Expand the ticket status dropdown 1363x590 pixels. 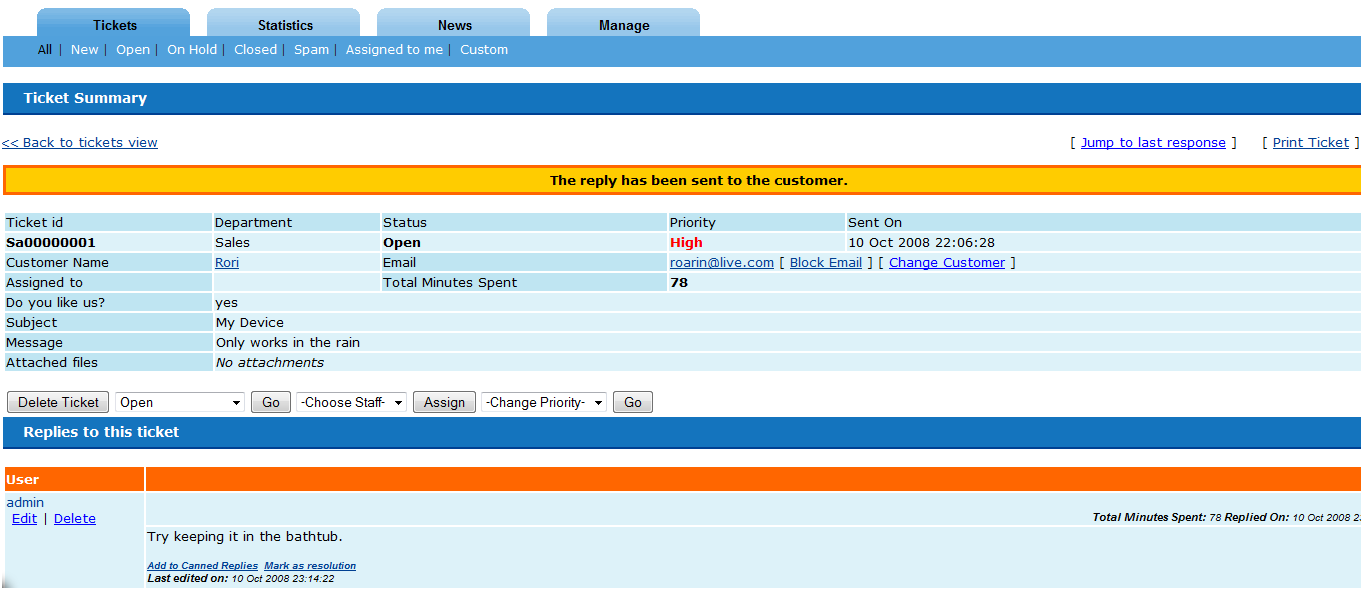[180, 402]
